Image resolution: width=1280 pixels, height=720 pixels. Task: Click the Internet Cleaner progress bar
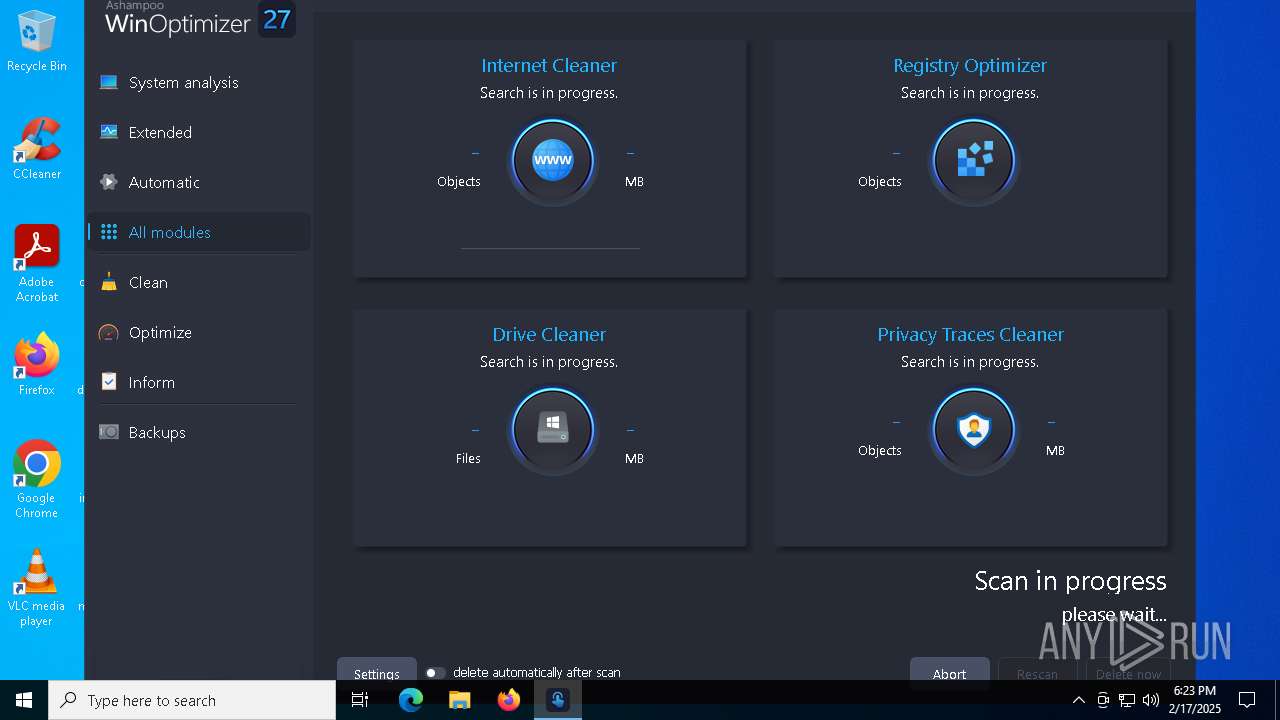(x=550, y=248)
